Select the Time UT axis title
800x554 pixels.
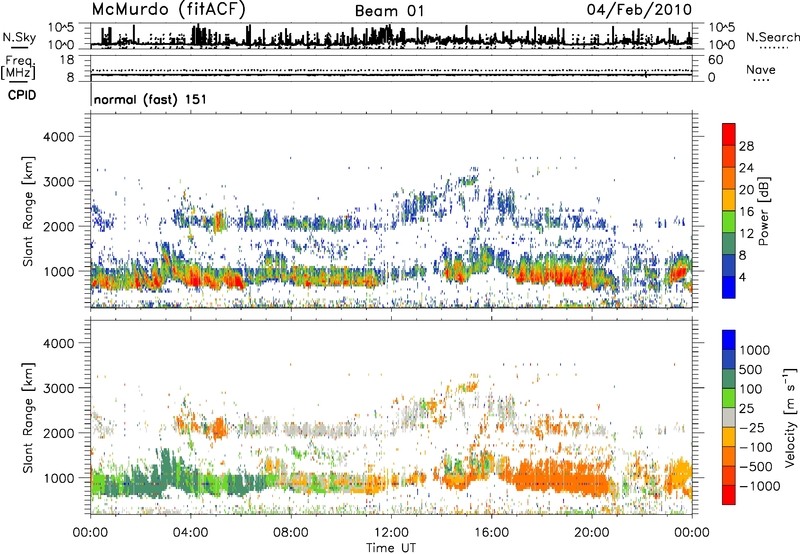pyautogui.click(x=391, y=548)
